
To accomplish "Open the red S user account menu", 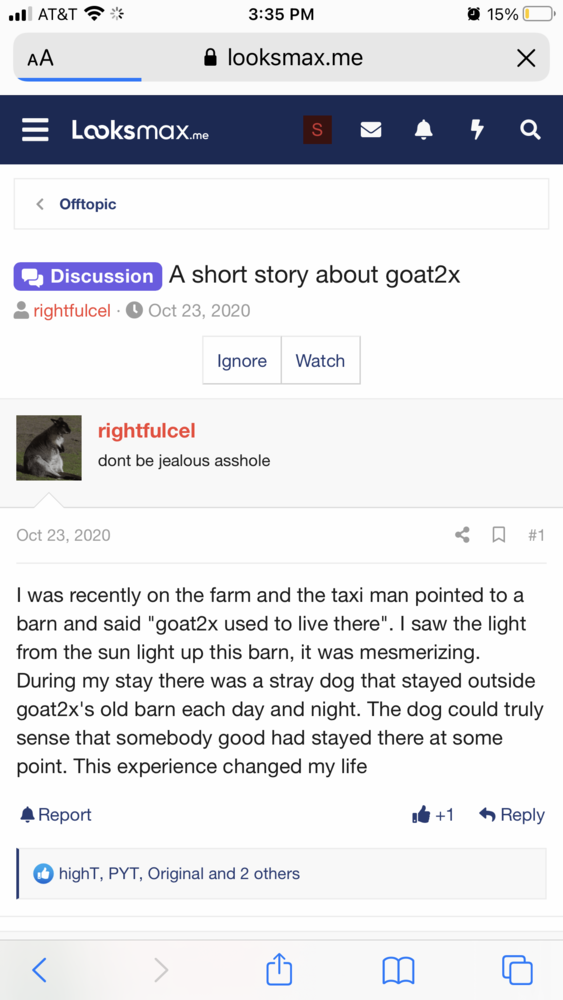I will (317, 129).
